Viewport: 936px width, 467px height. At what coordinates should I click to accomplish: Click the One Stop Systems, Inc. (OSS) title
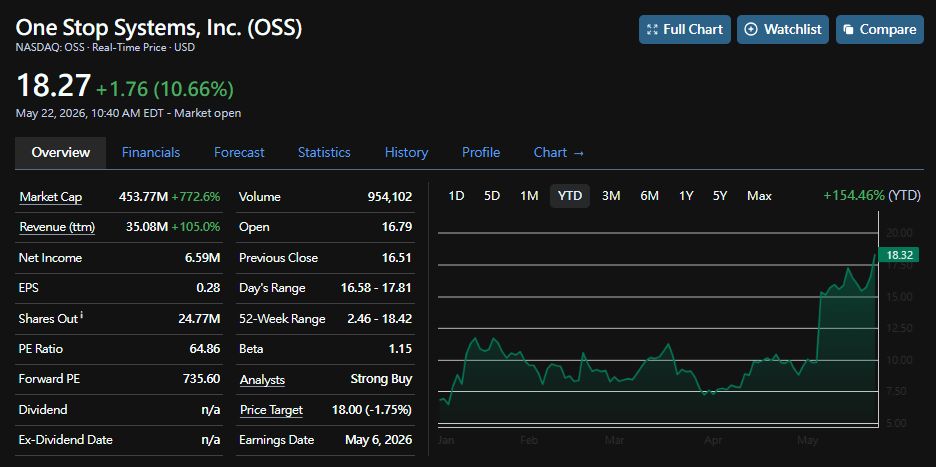point(159,27)
